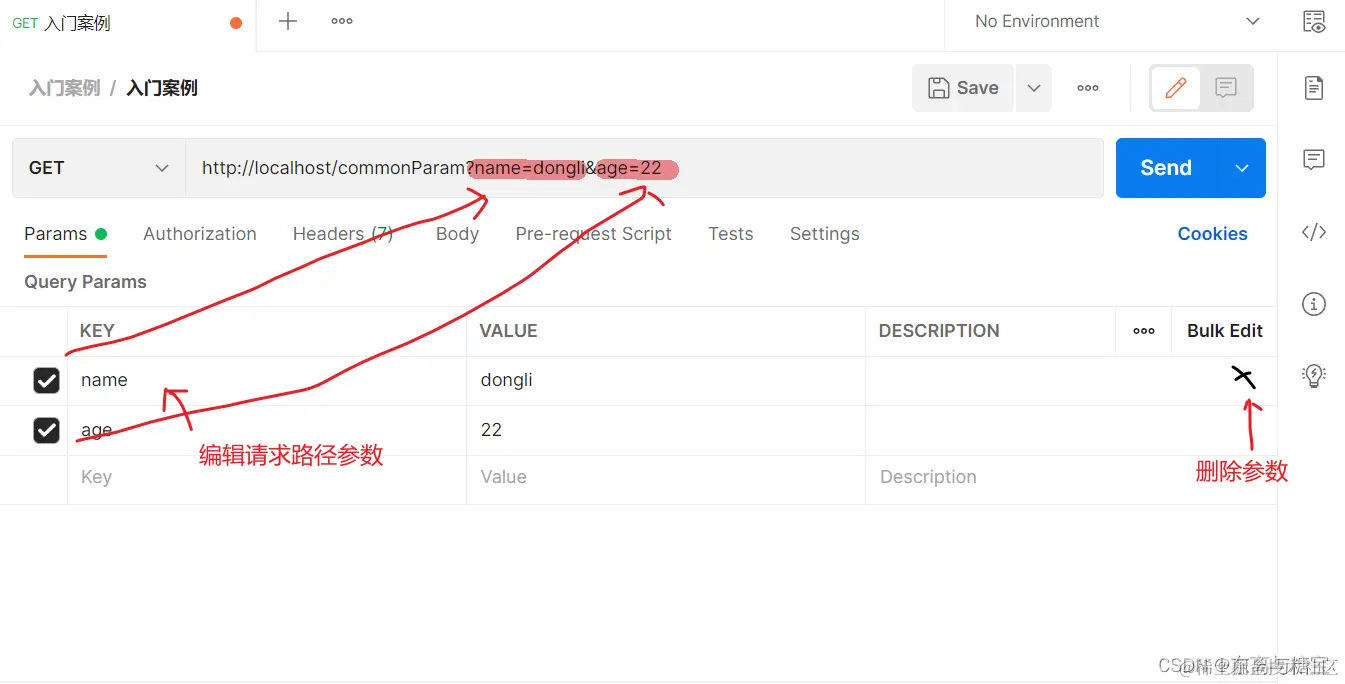Expand the Save options arrow

pyautogui.click(x=1033, y=88)
